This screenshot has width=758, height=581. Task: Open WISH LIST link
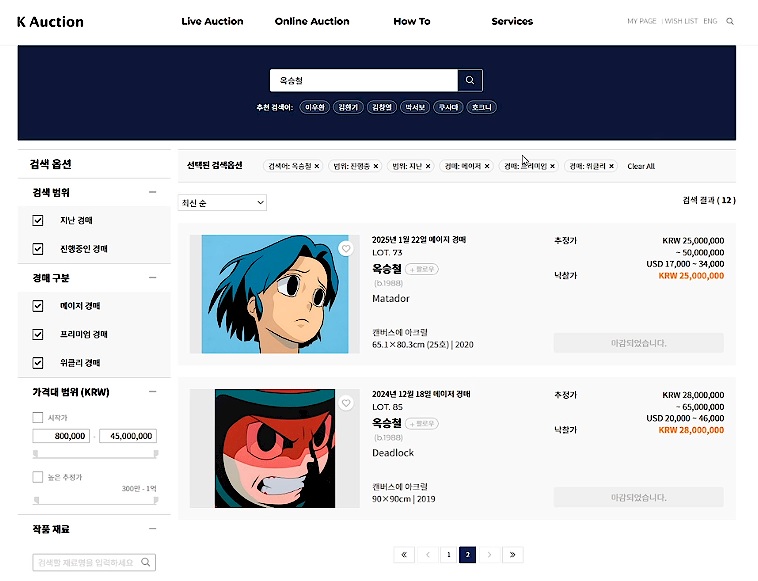point(681,21)
